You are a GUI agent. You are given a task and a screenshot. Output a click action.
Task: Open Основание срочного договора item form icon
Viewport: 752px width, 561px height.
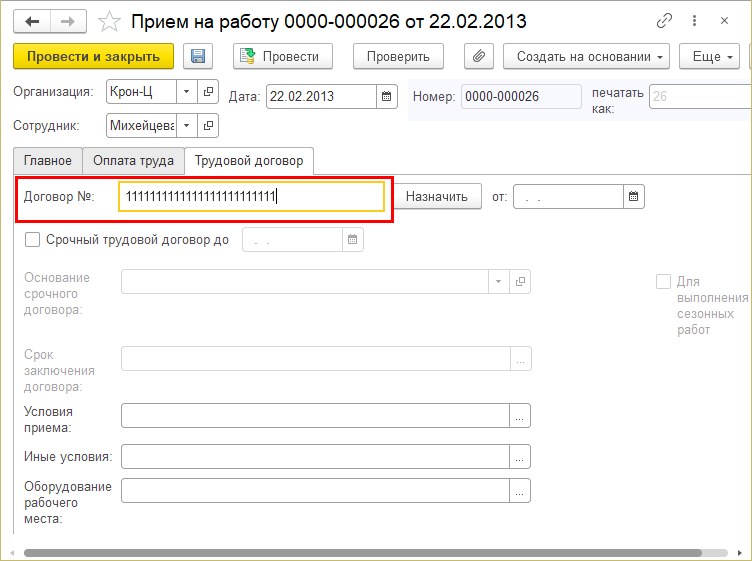tap(520, 281)
